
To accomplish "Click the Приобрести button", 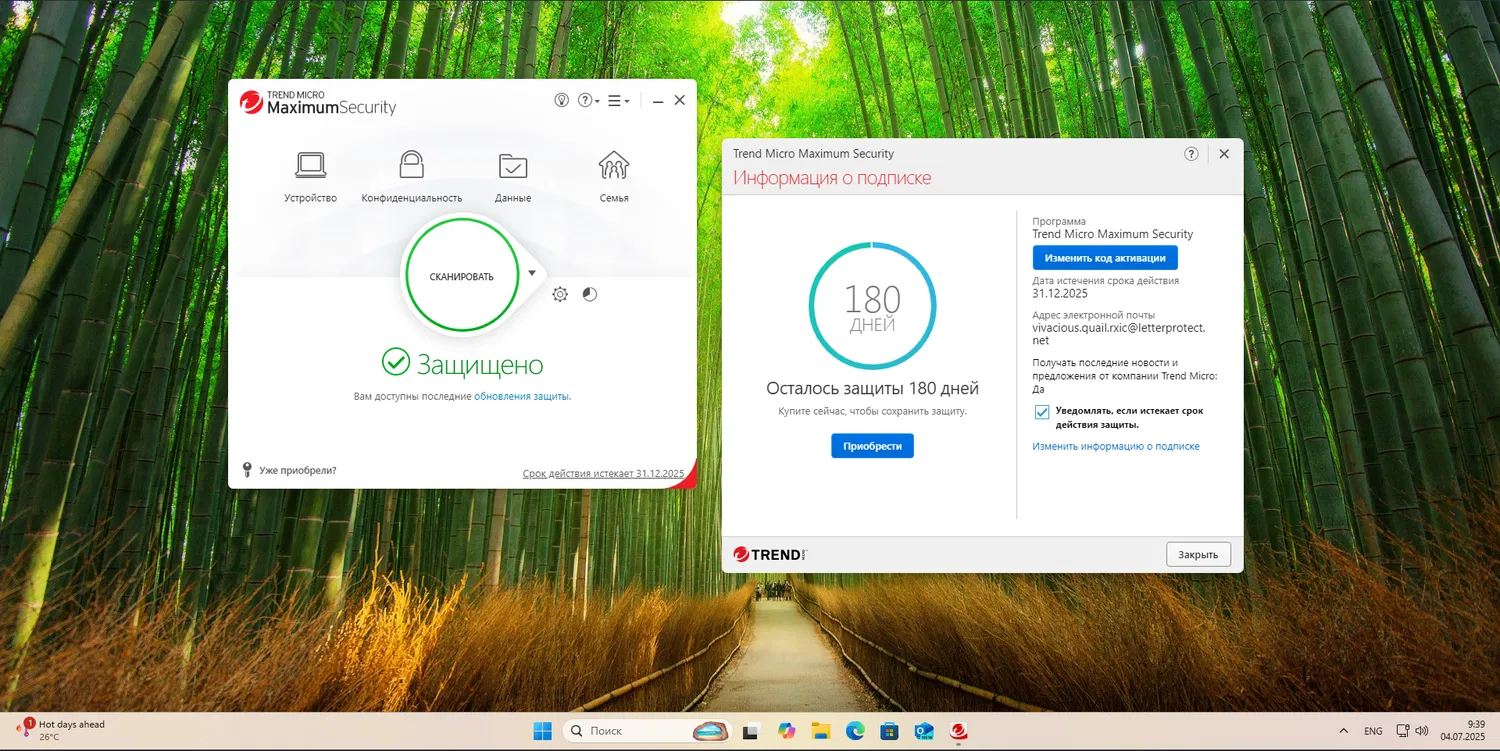I will point(871,445).
